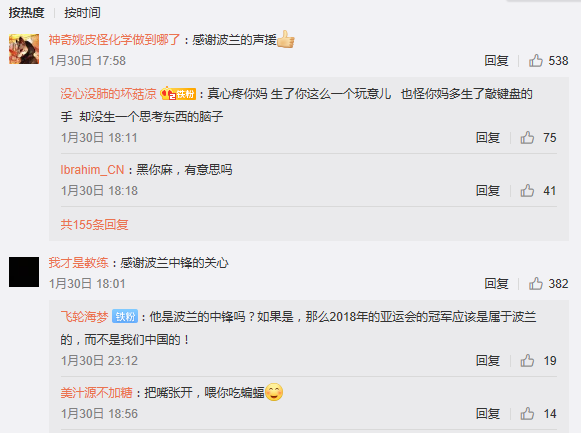Viewport: 581px width, 433px height.
Task: Open profile of 神奇姚皮怪化学做到哪了
Action: pyautogui.click(x=114, y=40)
